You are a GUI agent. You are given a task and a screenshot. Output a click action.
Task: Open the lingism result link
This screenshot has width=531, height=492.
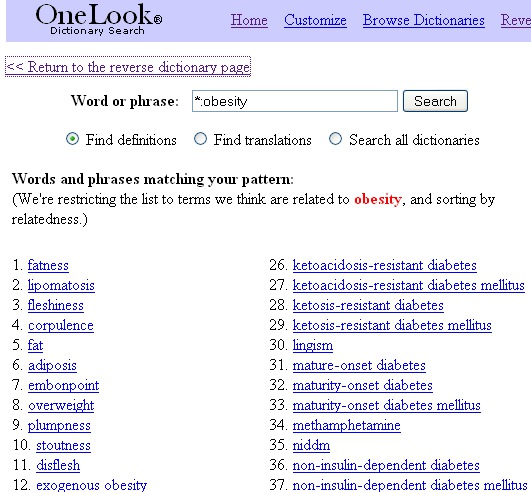click(313, 345)
